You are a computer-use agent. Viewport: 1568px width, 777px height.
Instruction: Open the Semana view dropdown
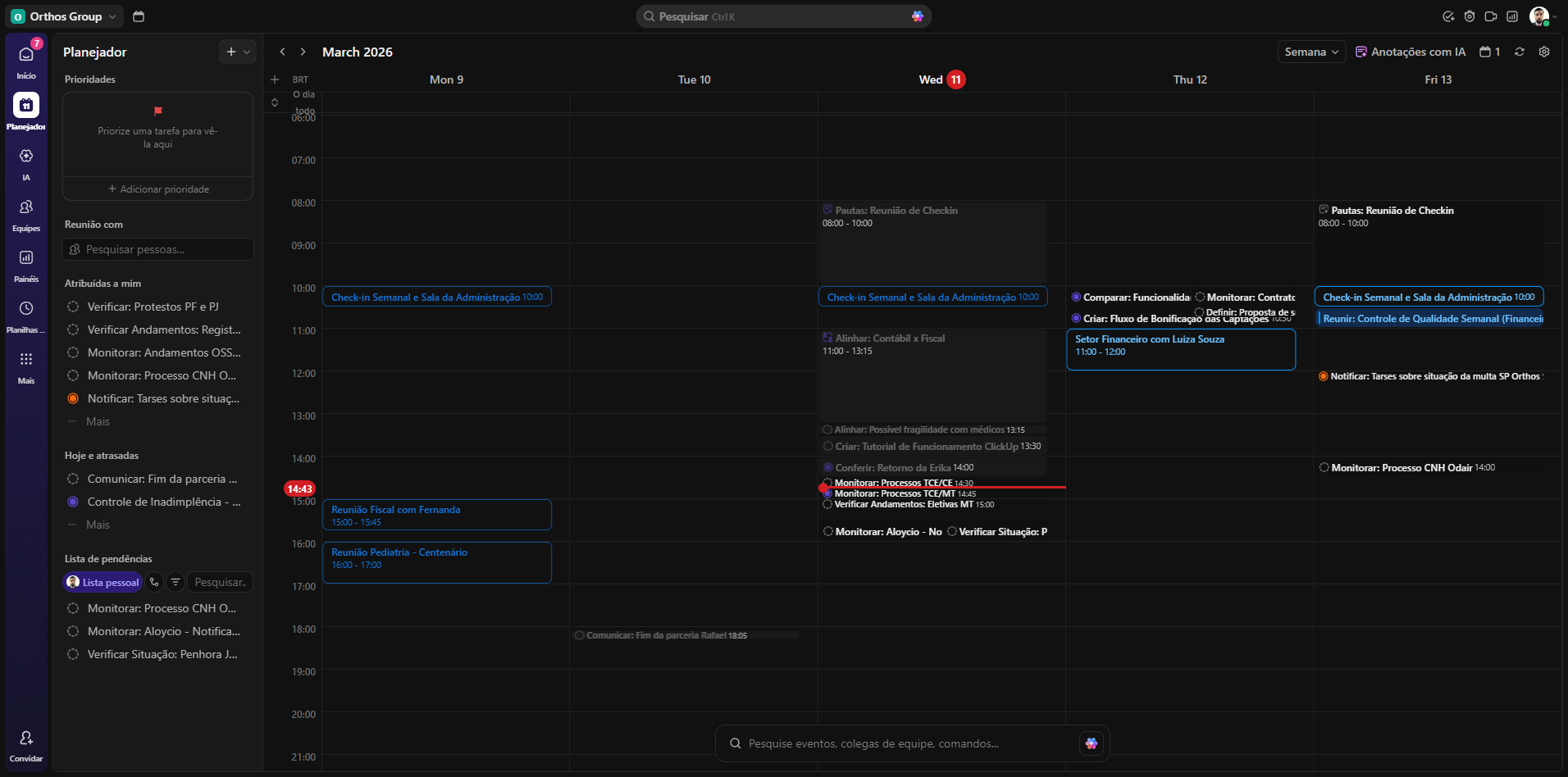[1311, 52]
